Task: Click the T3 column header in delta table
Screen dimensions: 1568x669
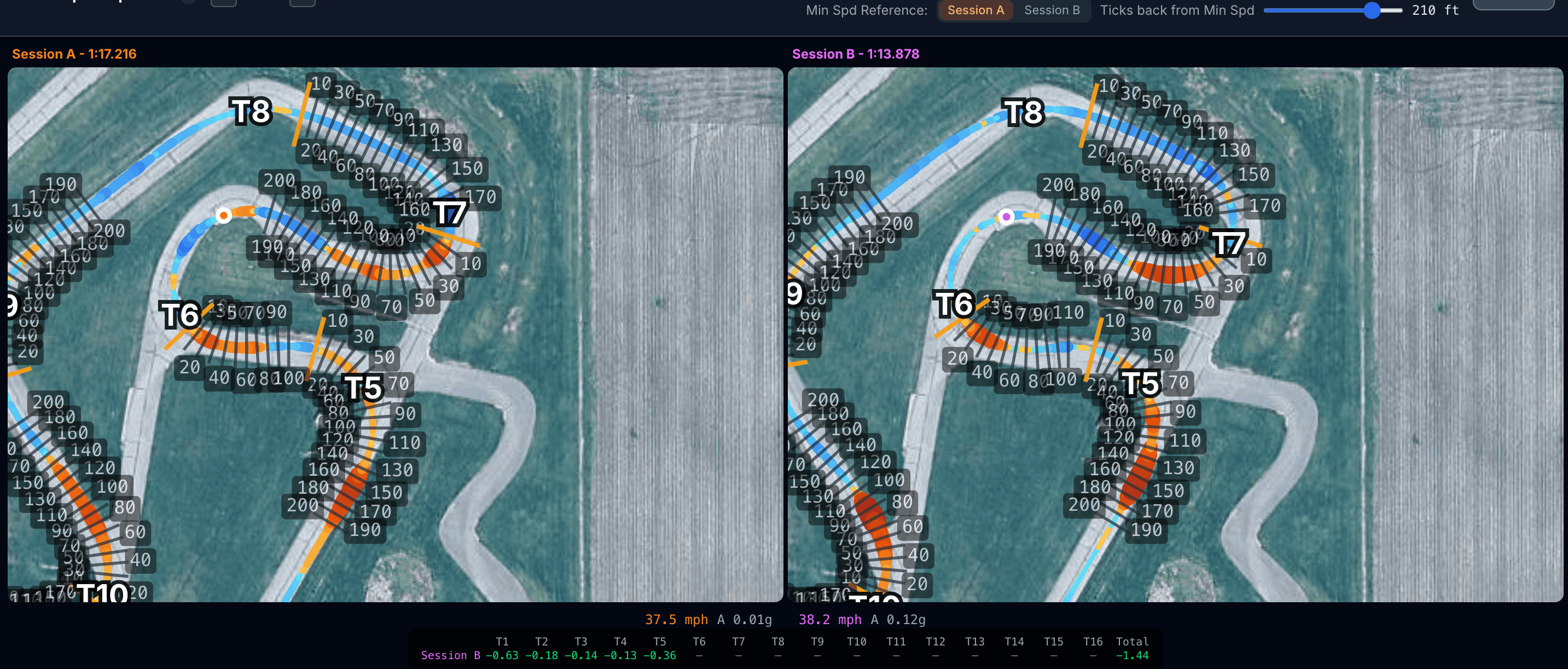Action: coord(580,642)
